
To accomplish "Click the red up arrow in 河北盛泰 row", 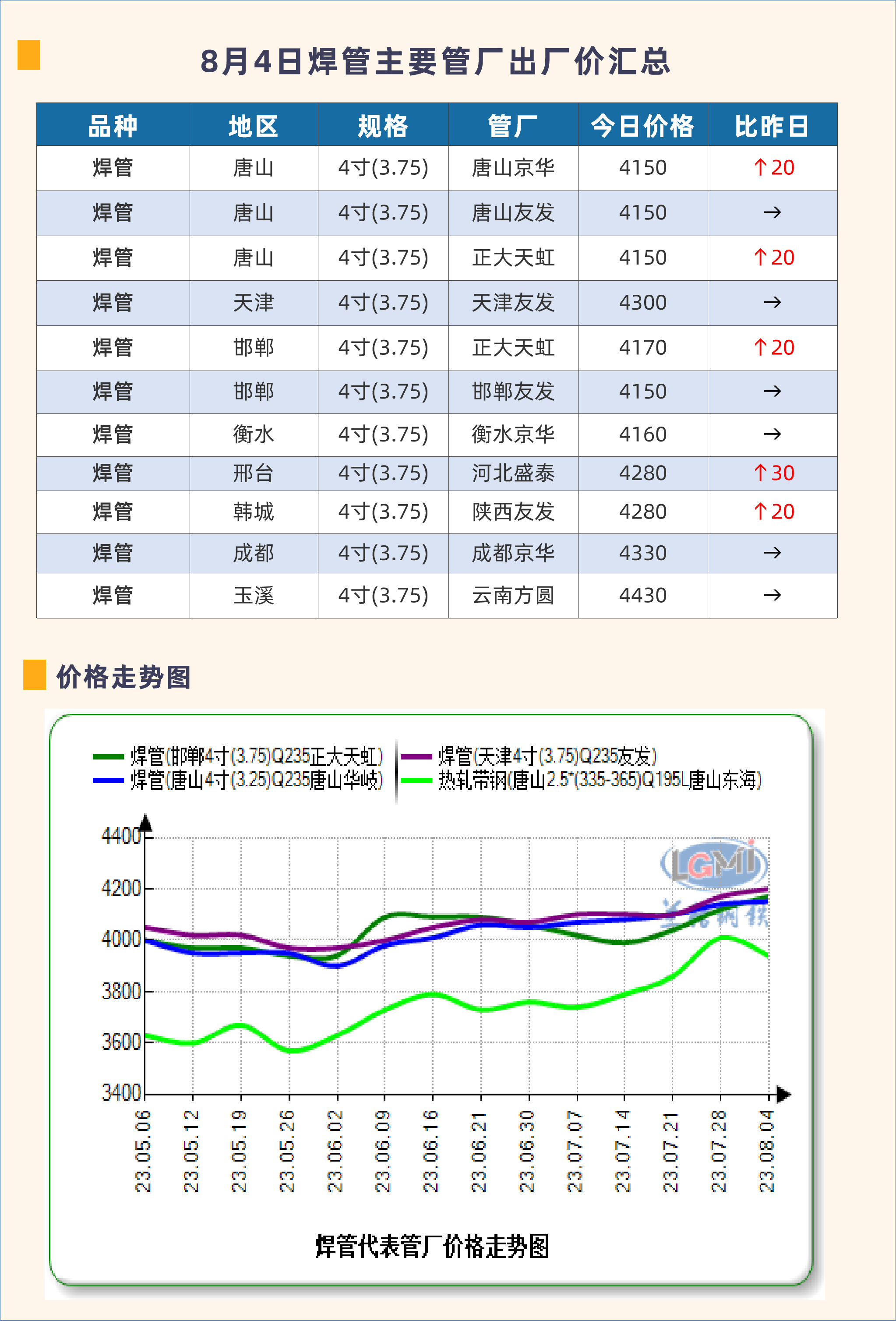I will click(x=760, y=472).
